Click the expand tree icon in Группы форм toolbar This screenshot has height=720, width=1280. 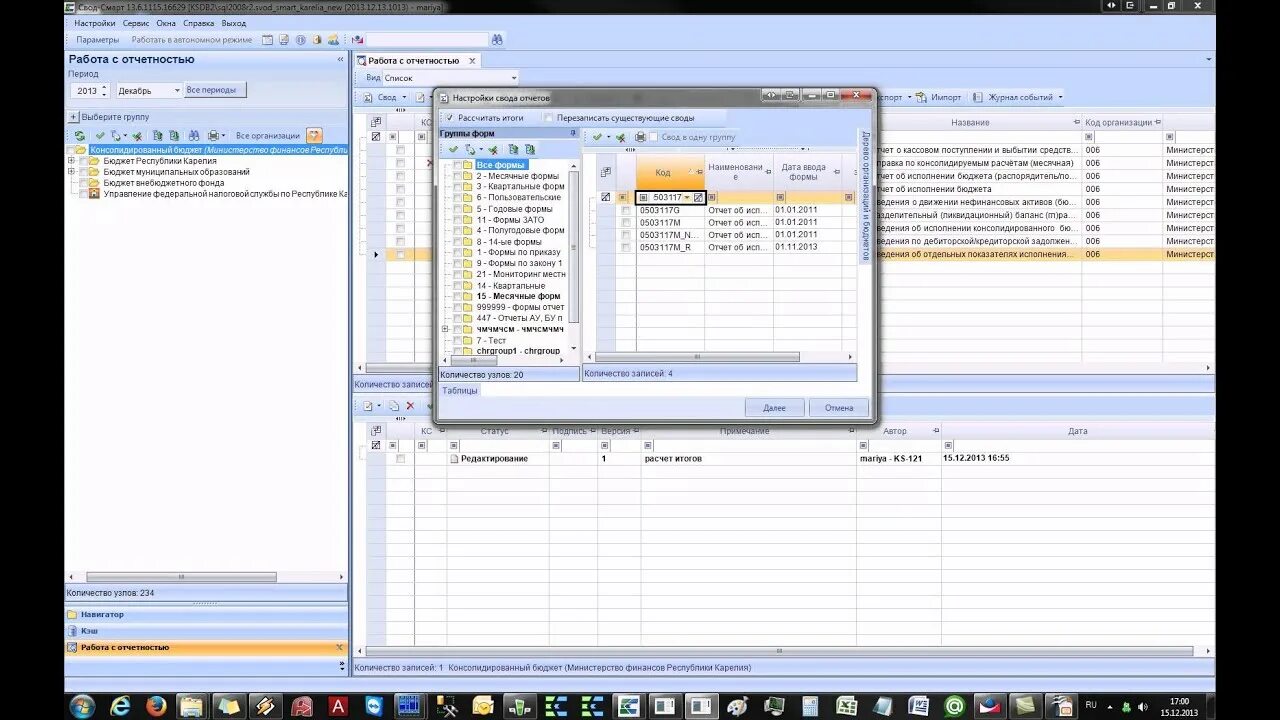(513, 149)
